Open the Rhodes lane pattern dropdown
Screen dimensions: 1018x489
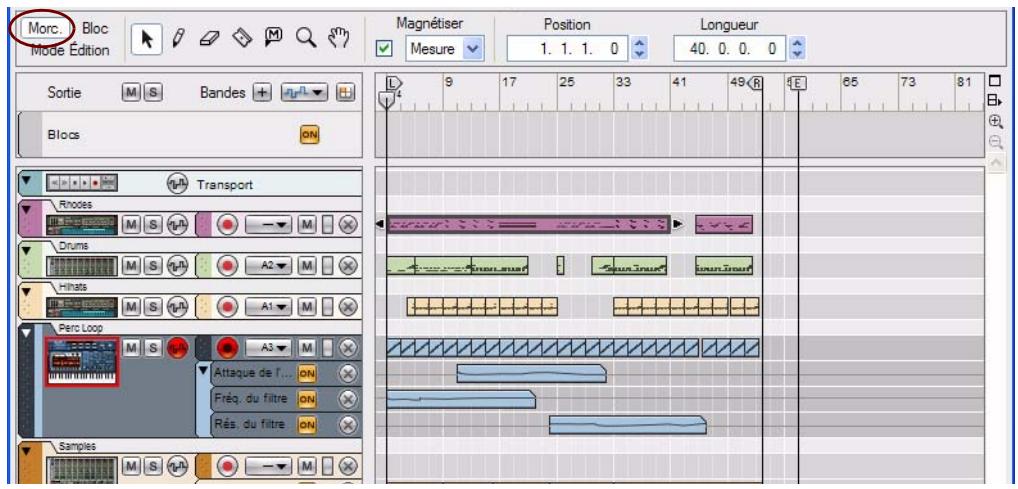coord(269,225)
